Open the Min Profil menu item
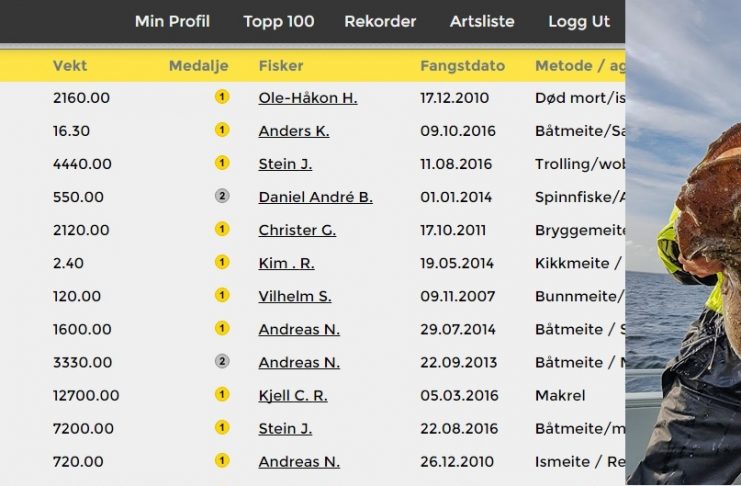 tap(172, 21)
